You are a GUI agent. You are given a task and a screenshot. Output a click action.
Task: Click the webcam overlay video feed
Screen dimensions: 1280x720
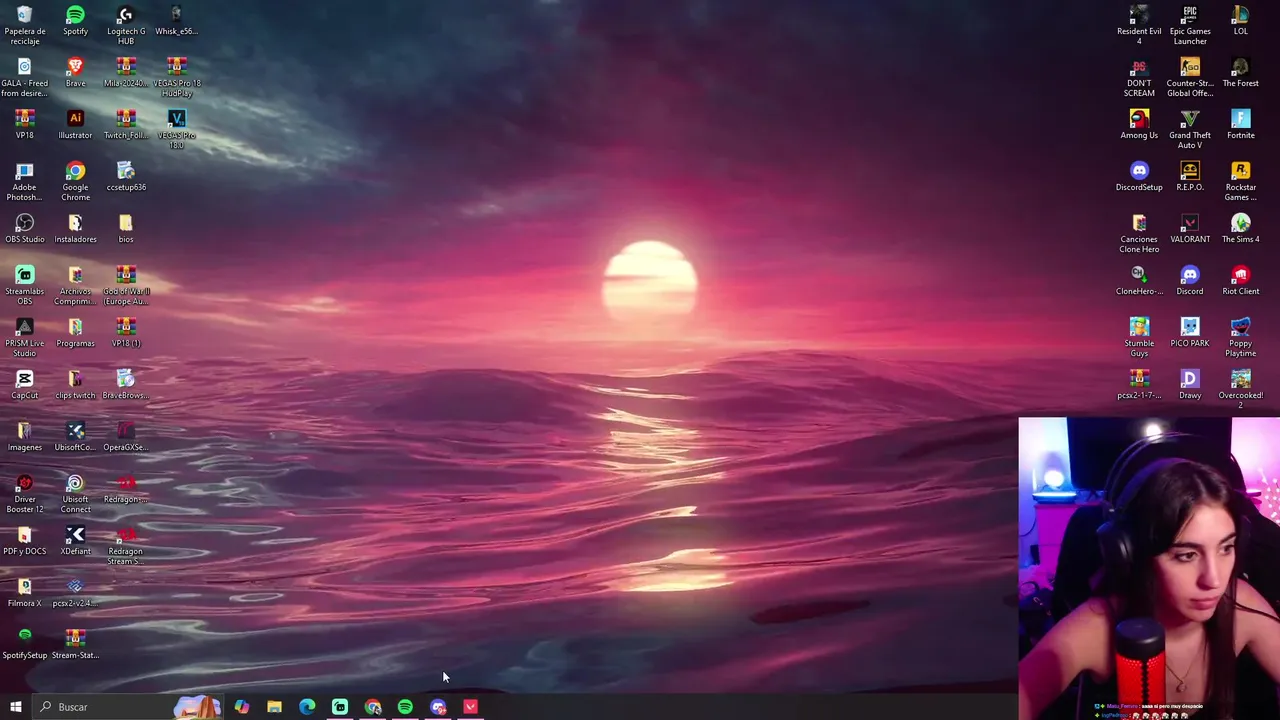tap(1149, 568)
